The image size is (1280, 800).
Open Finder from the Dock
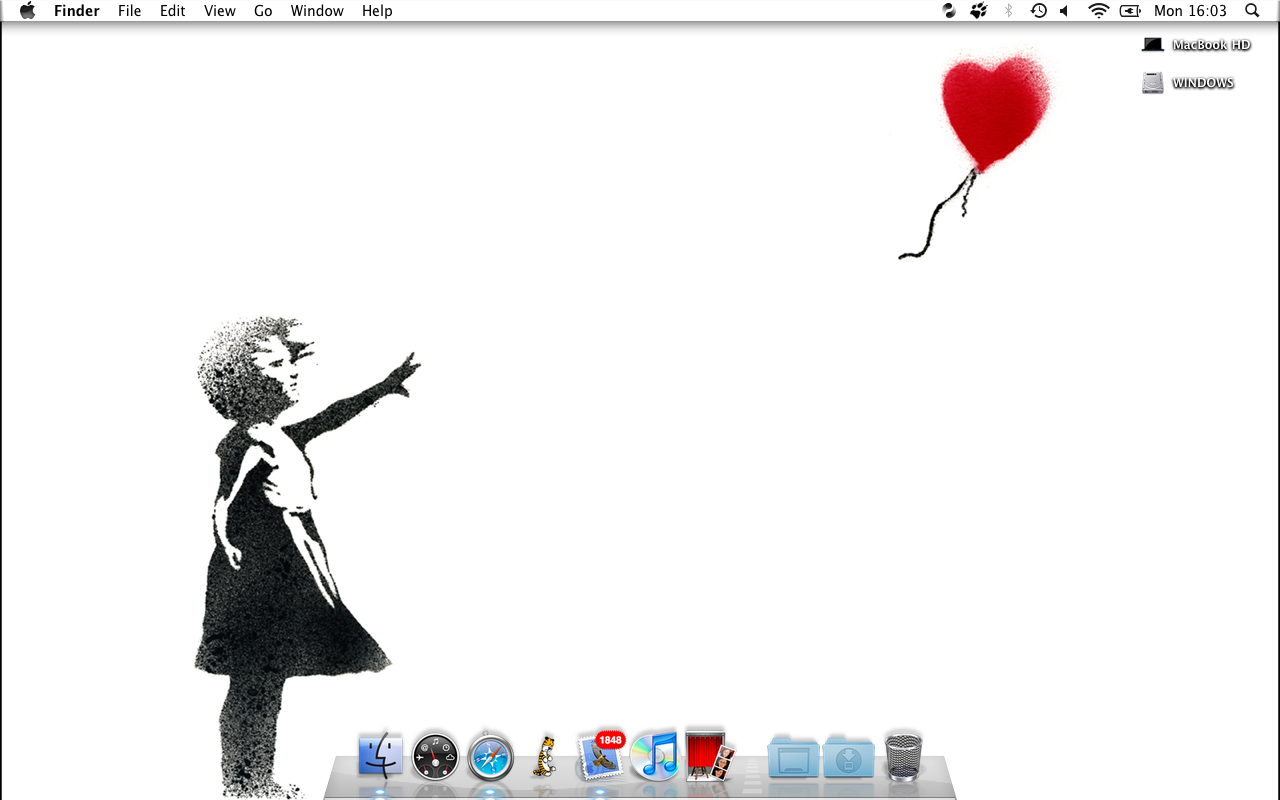point(380,755)
